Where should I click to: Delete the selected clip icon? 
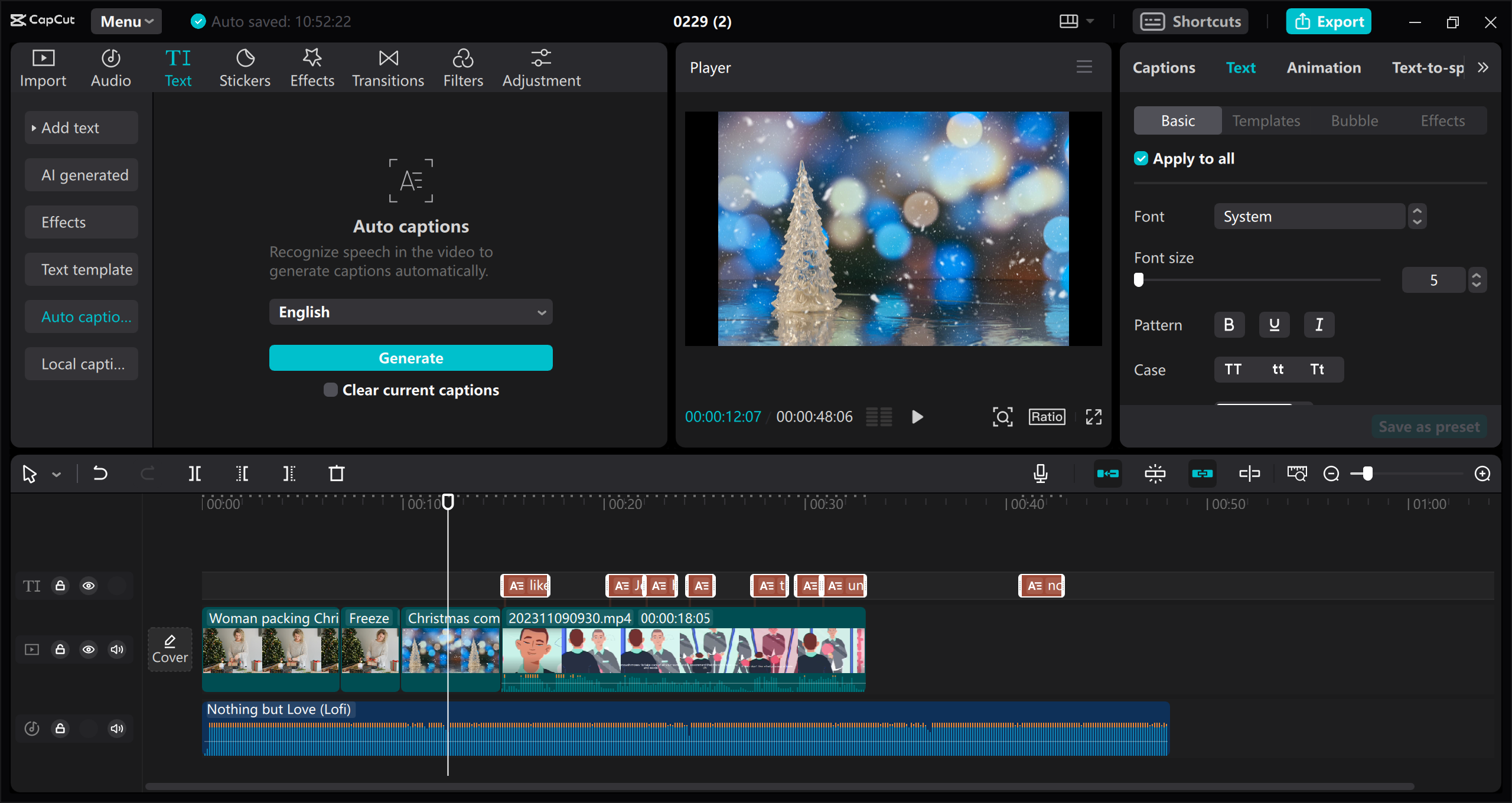pyautogui.click(x=335, y=473)
